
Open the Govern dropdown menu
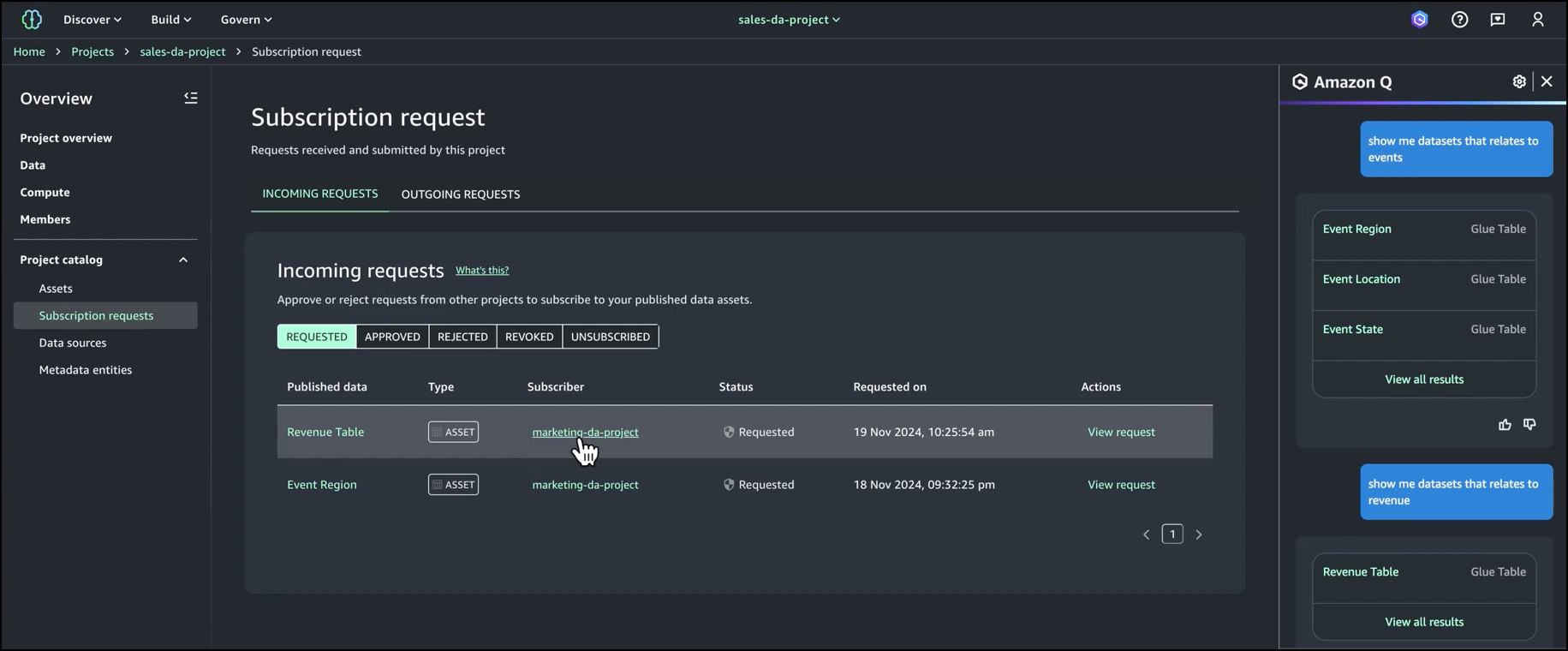[x=246, y=19]
